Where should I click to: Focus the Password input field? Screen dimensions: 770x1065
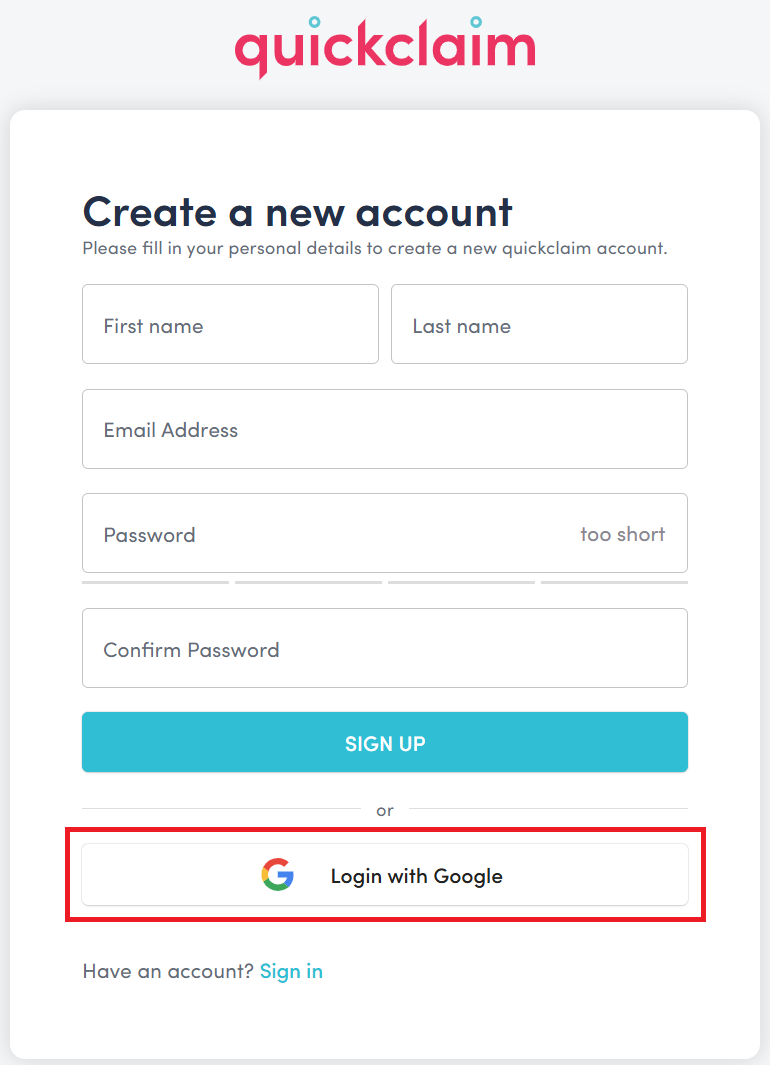[x=300, y=534]
